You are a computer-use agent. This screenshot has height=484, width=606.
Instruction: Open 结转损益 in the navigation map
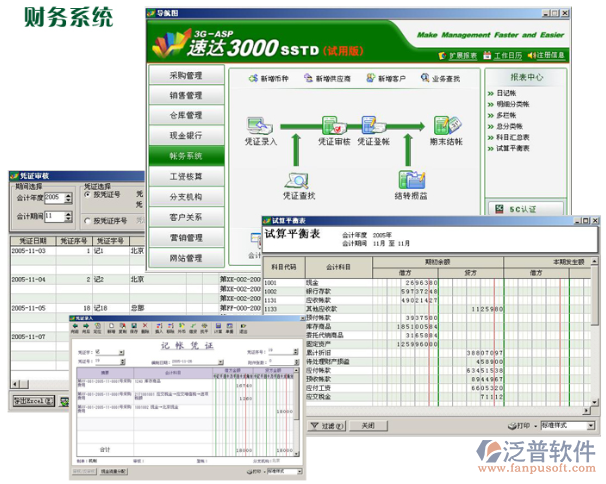point(411,186)
